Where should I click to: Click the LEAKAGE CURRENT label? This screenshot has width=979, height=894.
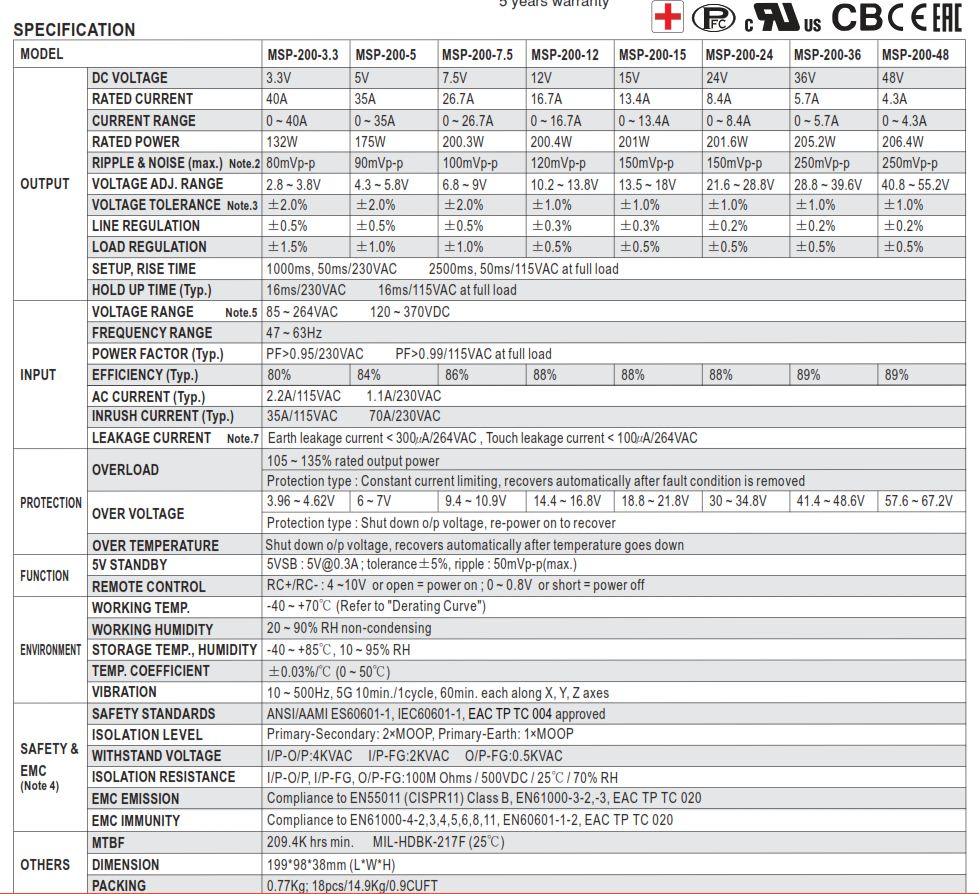[x=151, y=438]
